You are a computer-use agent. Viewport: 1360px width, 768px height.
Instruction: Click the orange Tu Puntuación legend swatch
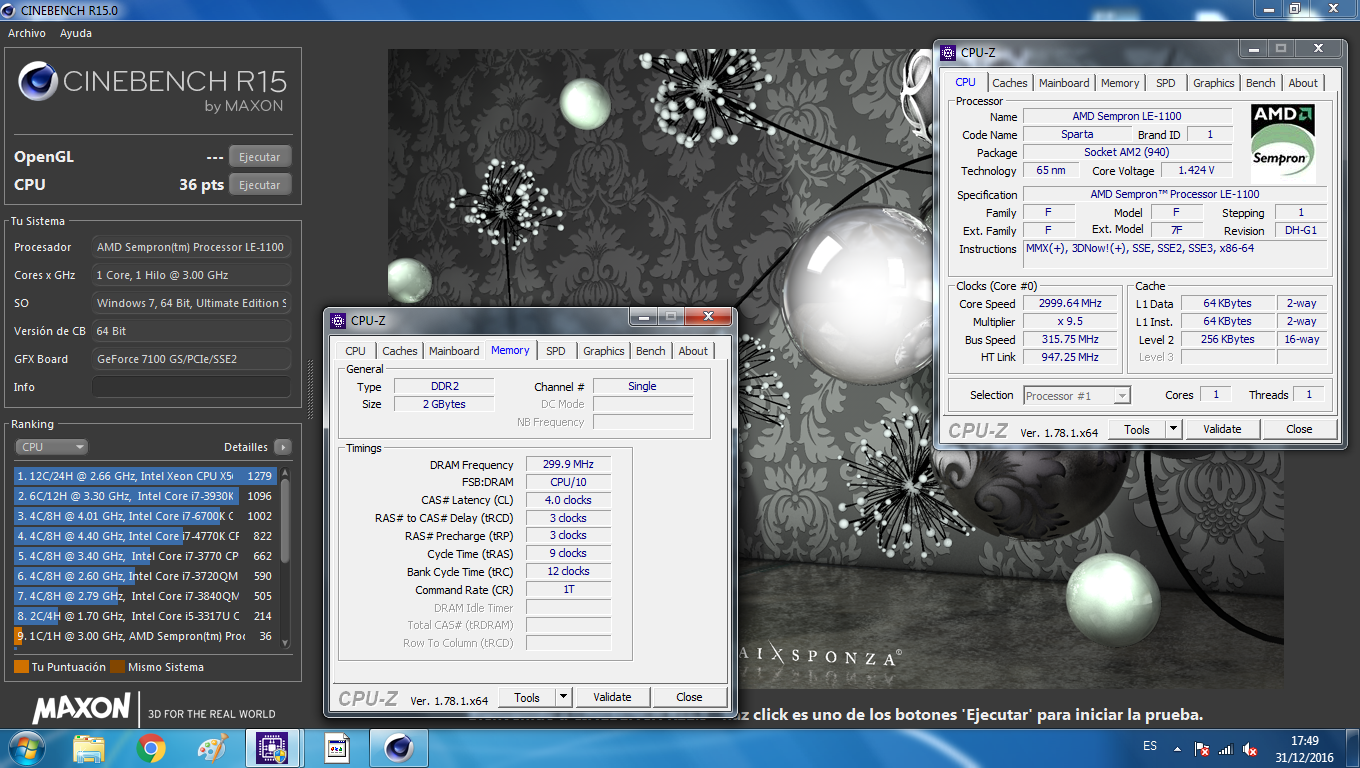[21, 667]
